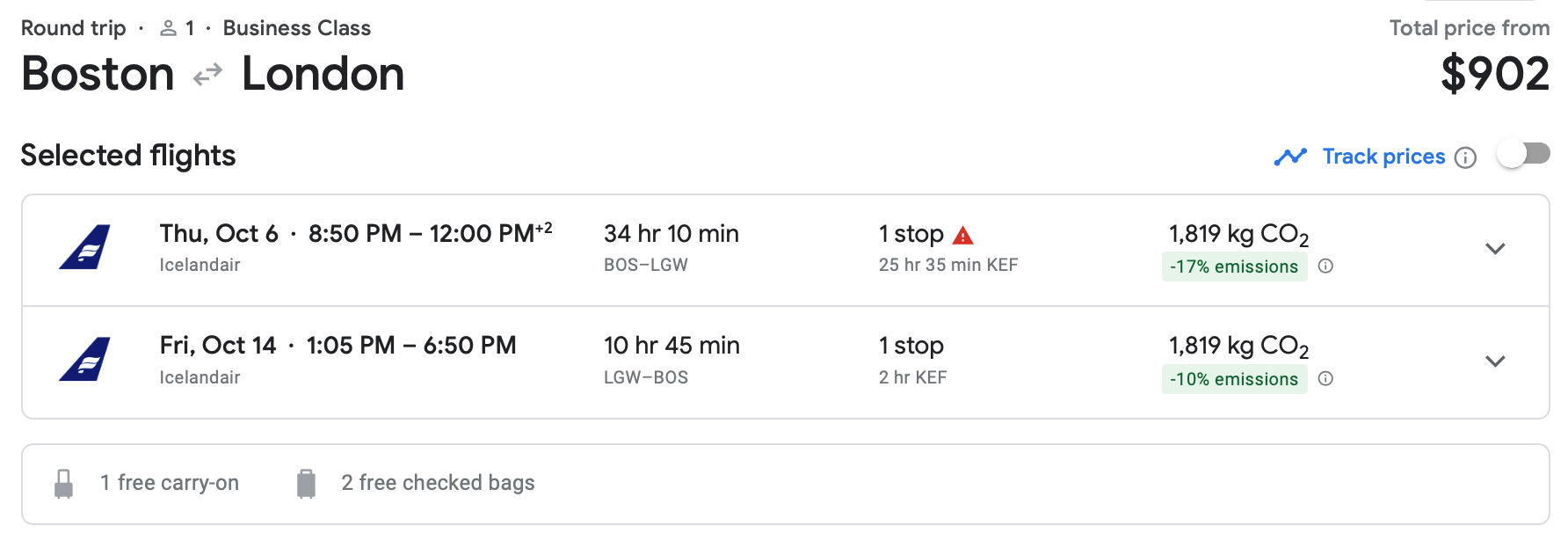Click the info icon beside -17% emissions

(1326, 266)
